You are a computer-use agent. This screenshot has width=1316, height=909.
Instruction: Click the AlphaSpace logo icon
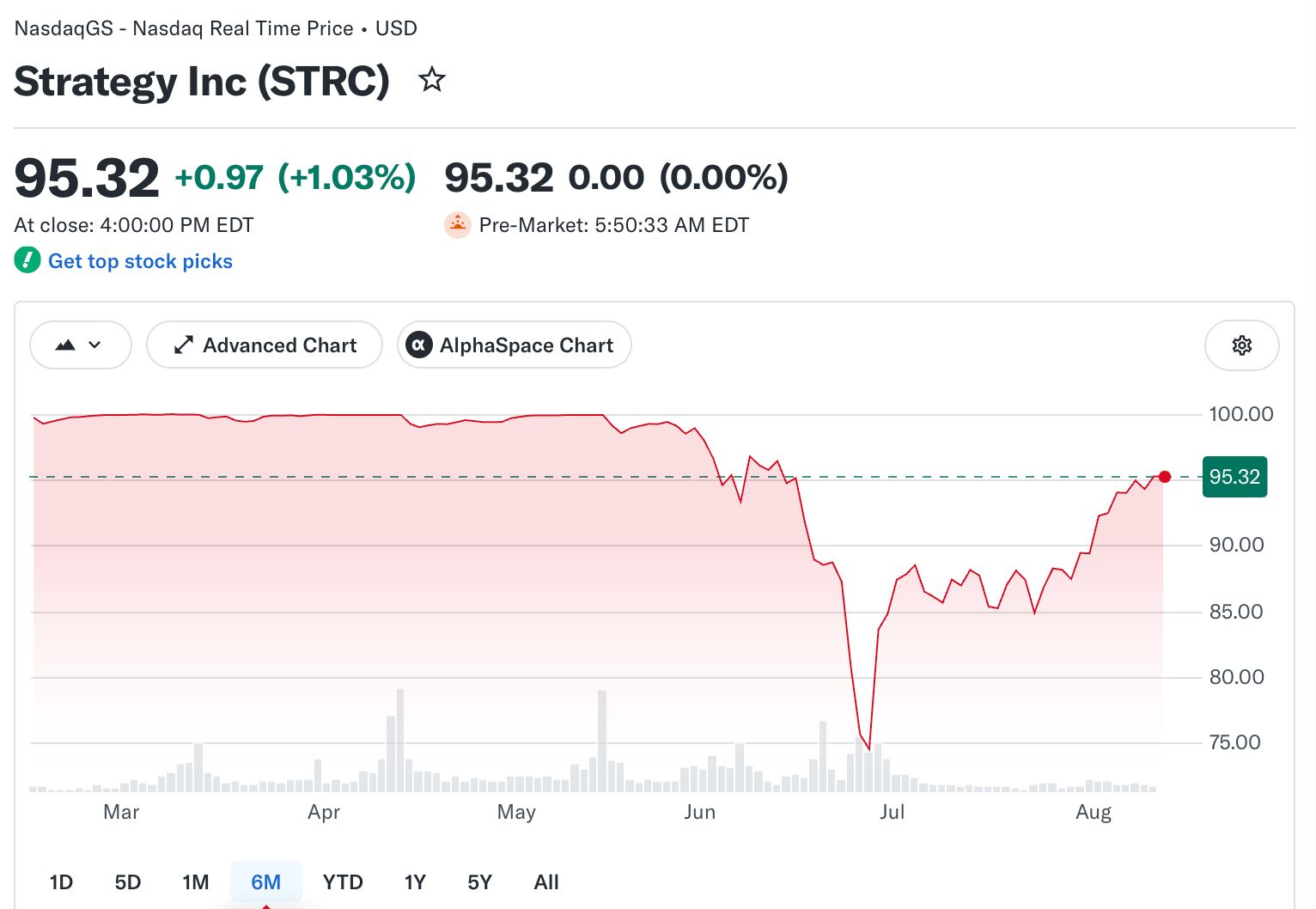(x=418, y=345)
